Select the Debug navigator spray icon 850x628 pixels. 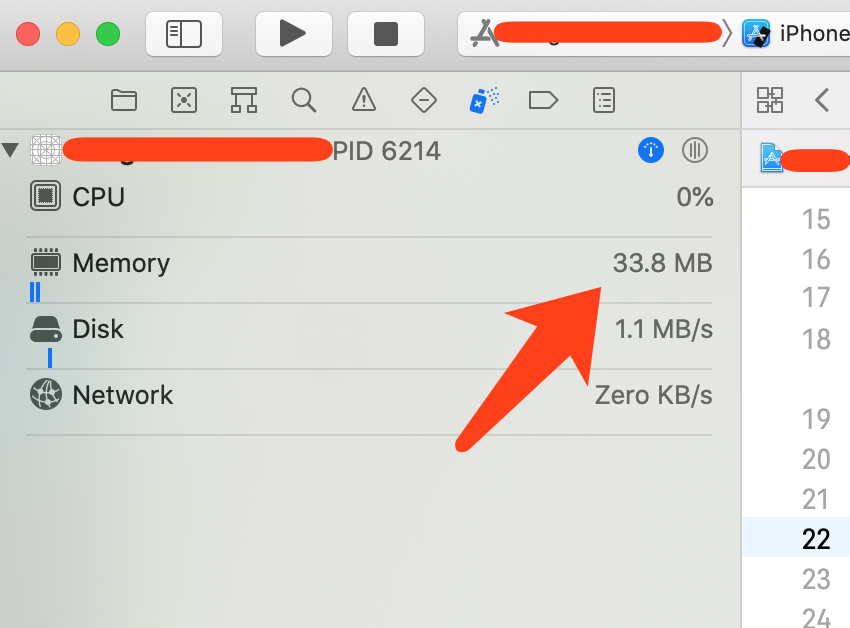pyautogui.click(x=484, y=100)
